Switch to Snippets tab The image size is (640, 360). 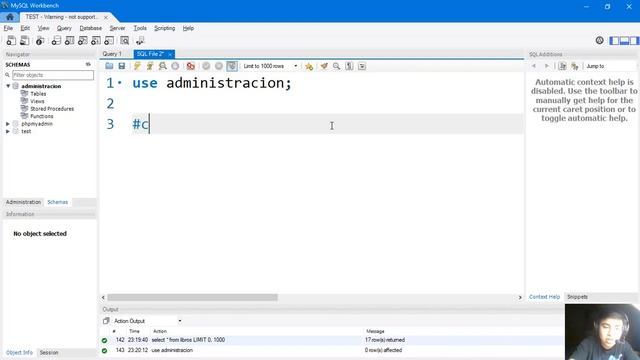click(577, 297)
